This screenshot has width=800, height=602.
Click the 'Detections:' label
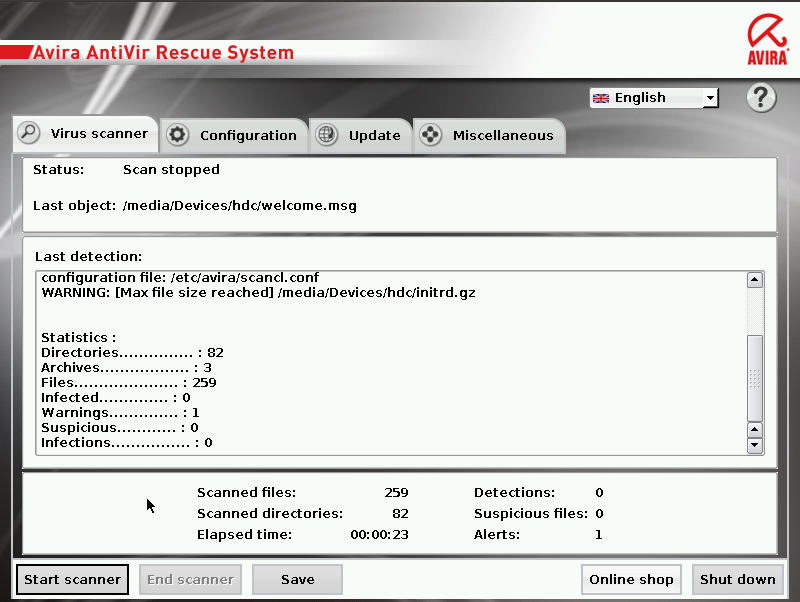tap(514, 493)
